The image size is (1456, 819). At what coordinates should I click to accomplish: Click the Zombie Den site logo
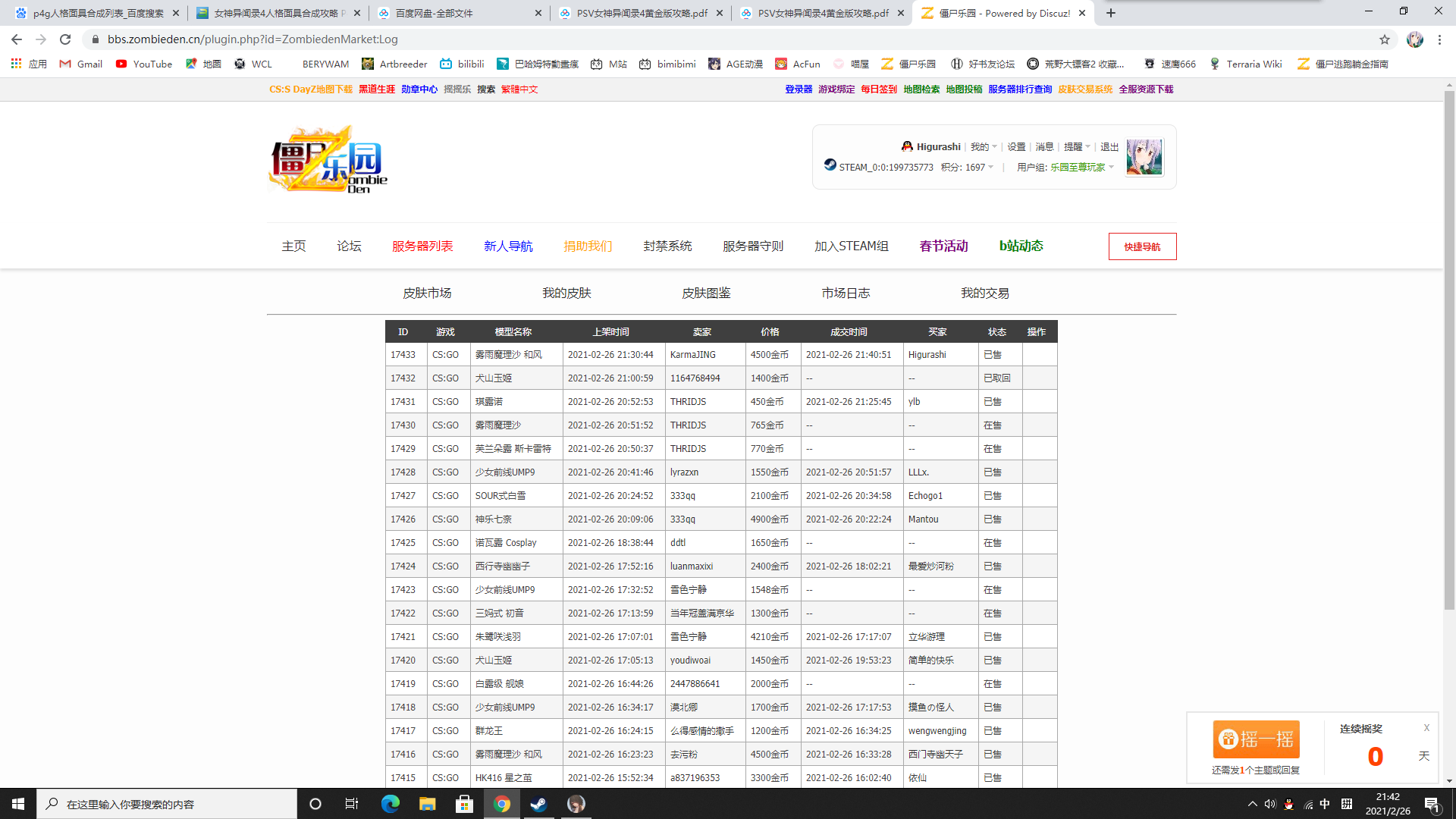328,160
